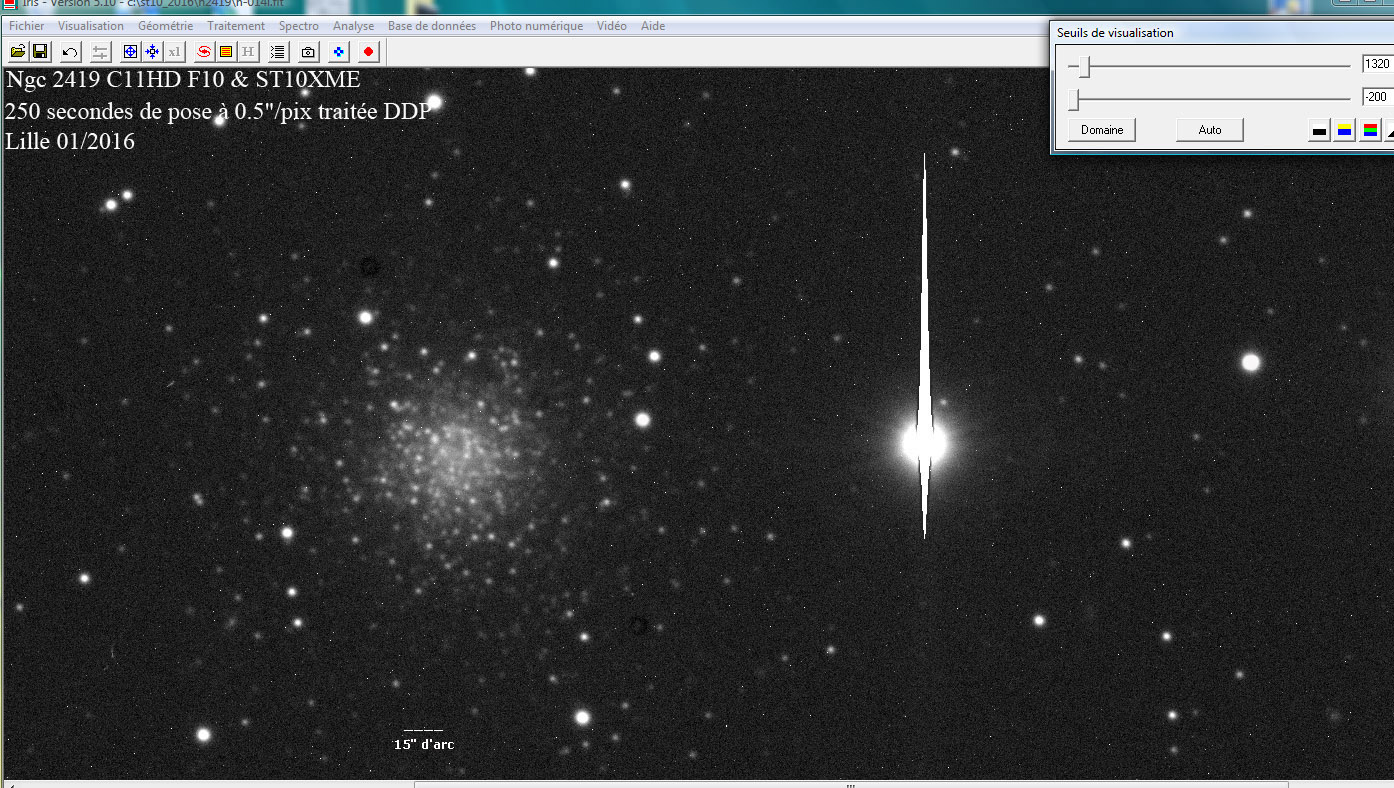This screenshot has height=788, width=1394.
Task: Open the Photo numérique menu
Action: click(x=536, y=26)
